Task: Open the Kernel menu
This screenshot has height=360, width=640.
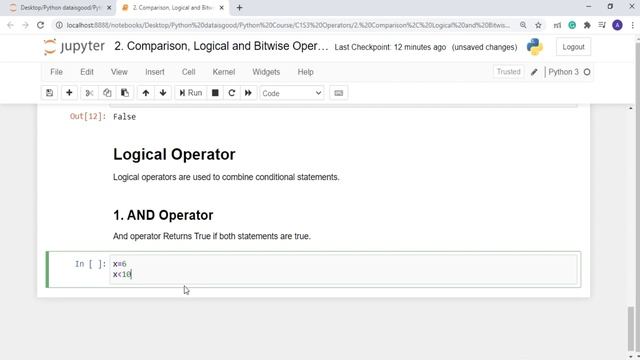Action: pos(224,72)
